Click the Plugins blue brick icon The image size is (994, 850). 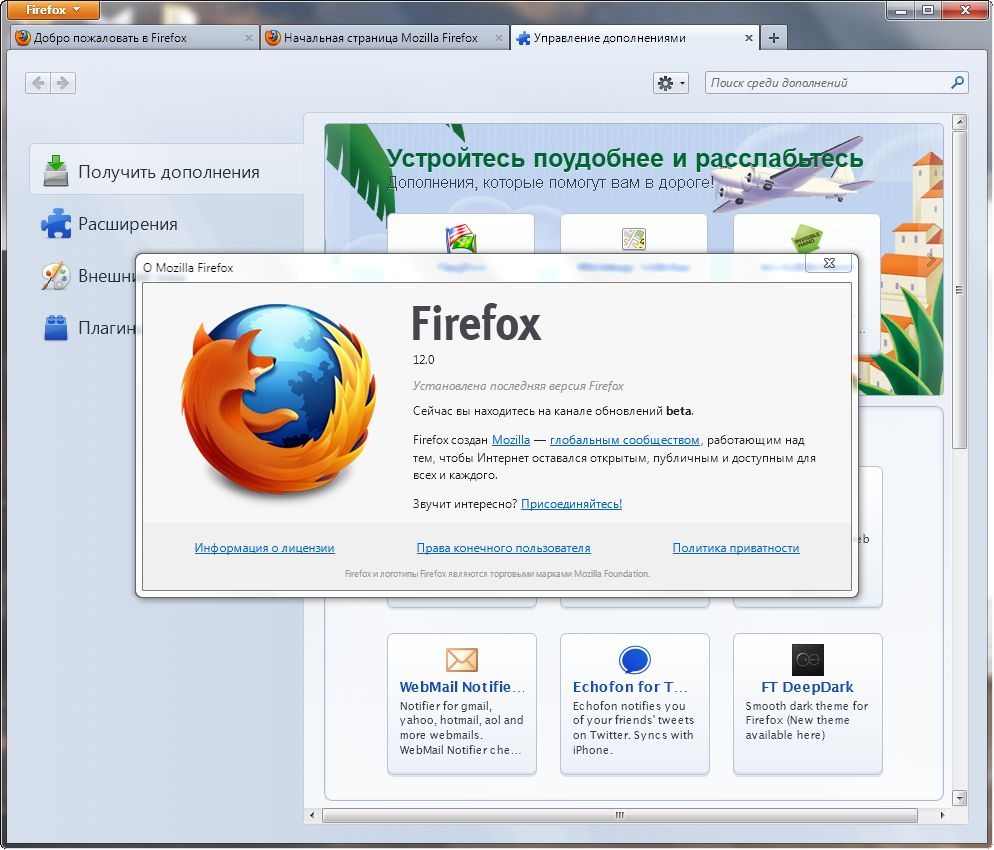pyautogui.click(x=56, y=328)
